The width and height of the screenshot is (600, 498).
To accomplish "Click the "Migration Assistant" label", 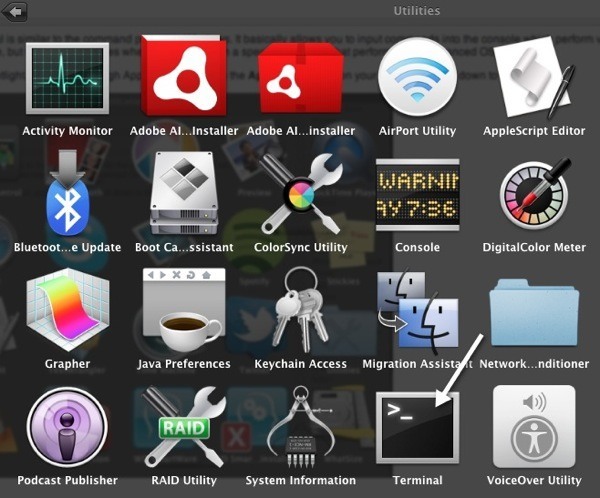I will 417,364.
